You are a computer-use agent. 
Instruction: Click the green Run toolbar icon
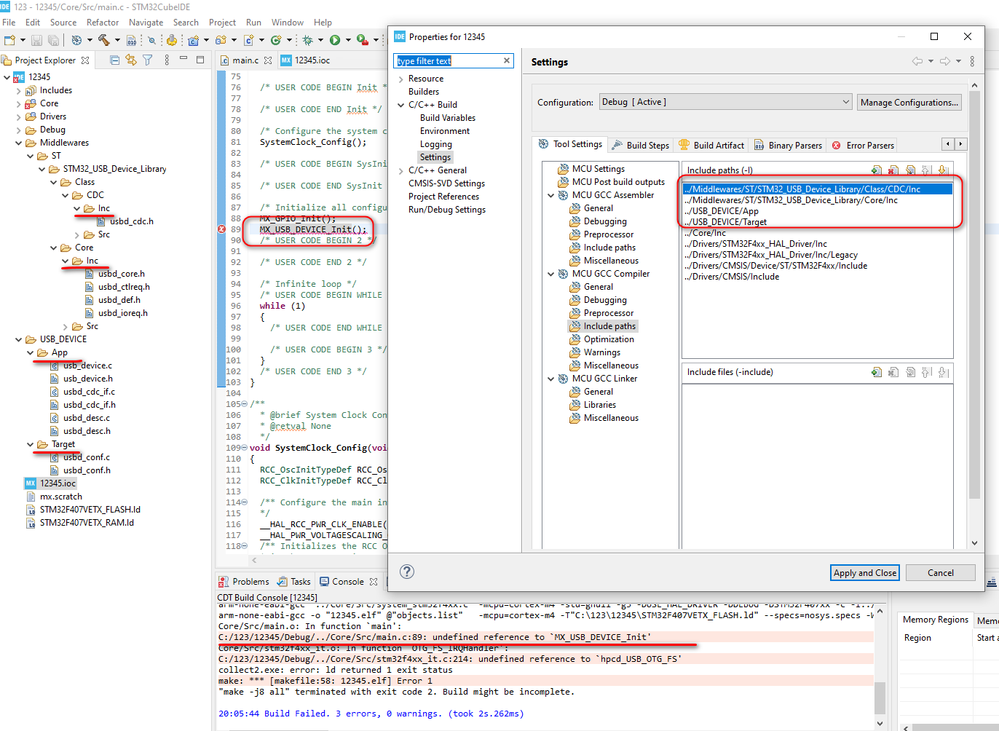point(335,40)
